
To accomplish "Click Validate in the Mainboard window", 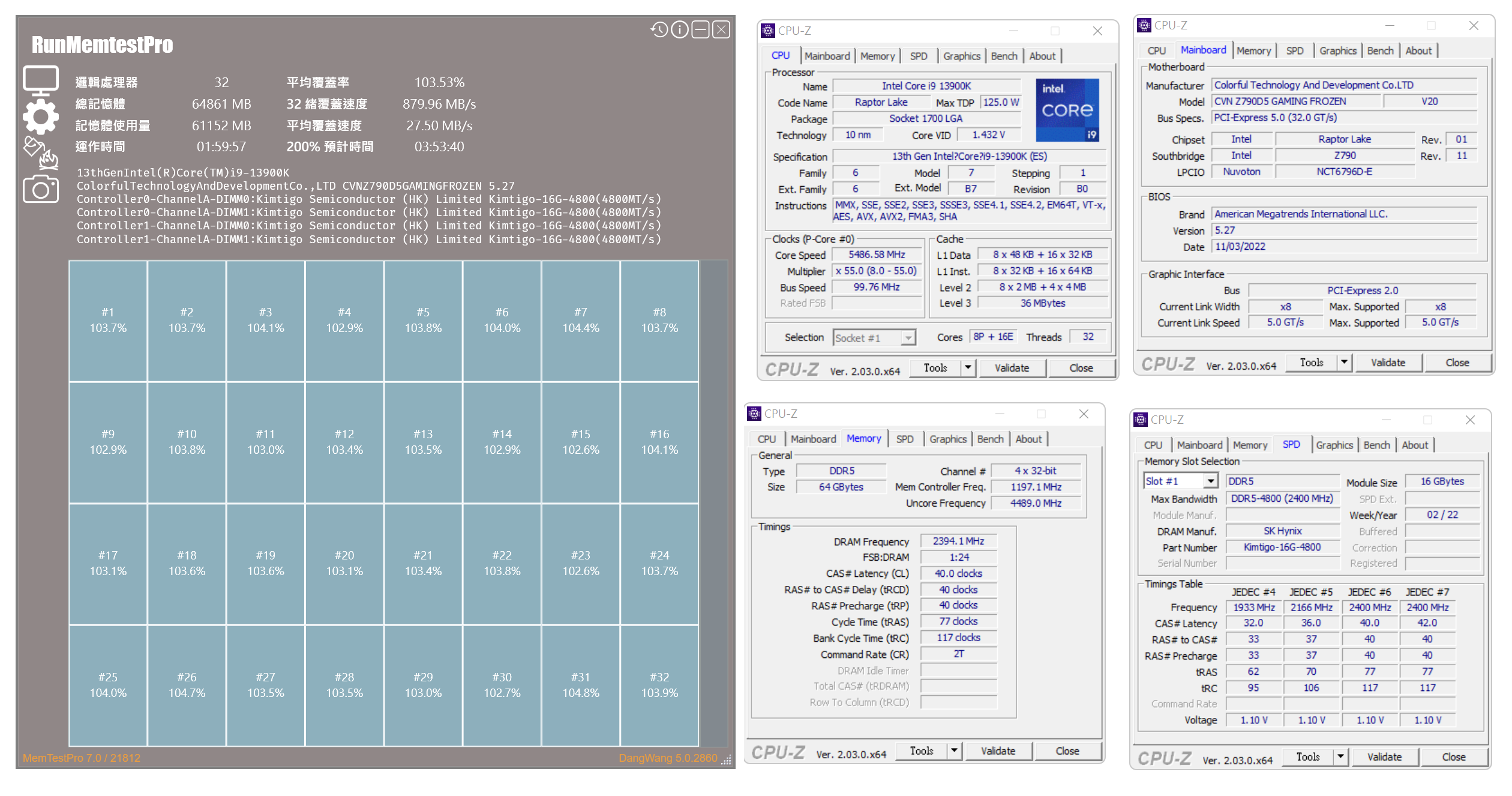I will 1388,363.
